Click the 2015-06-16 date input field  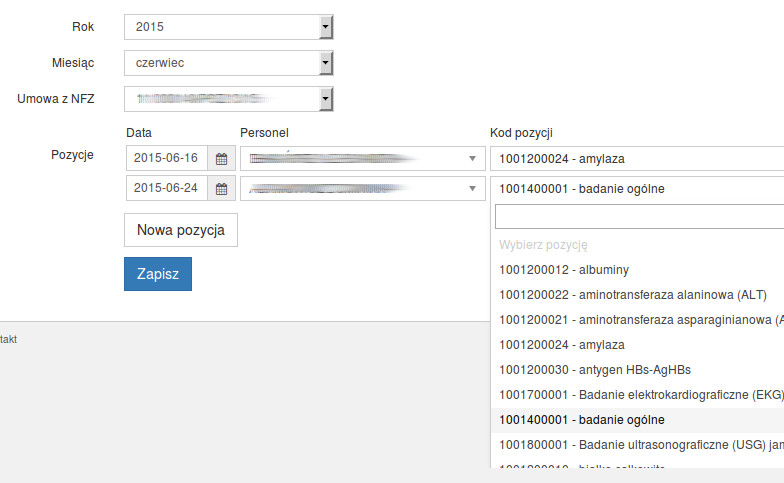tap(166, 158)
